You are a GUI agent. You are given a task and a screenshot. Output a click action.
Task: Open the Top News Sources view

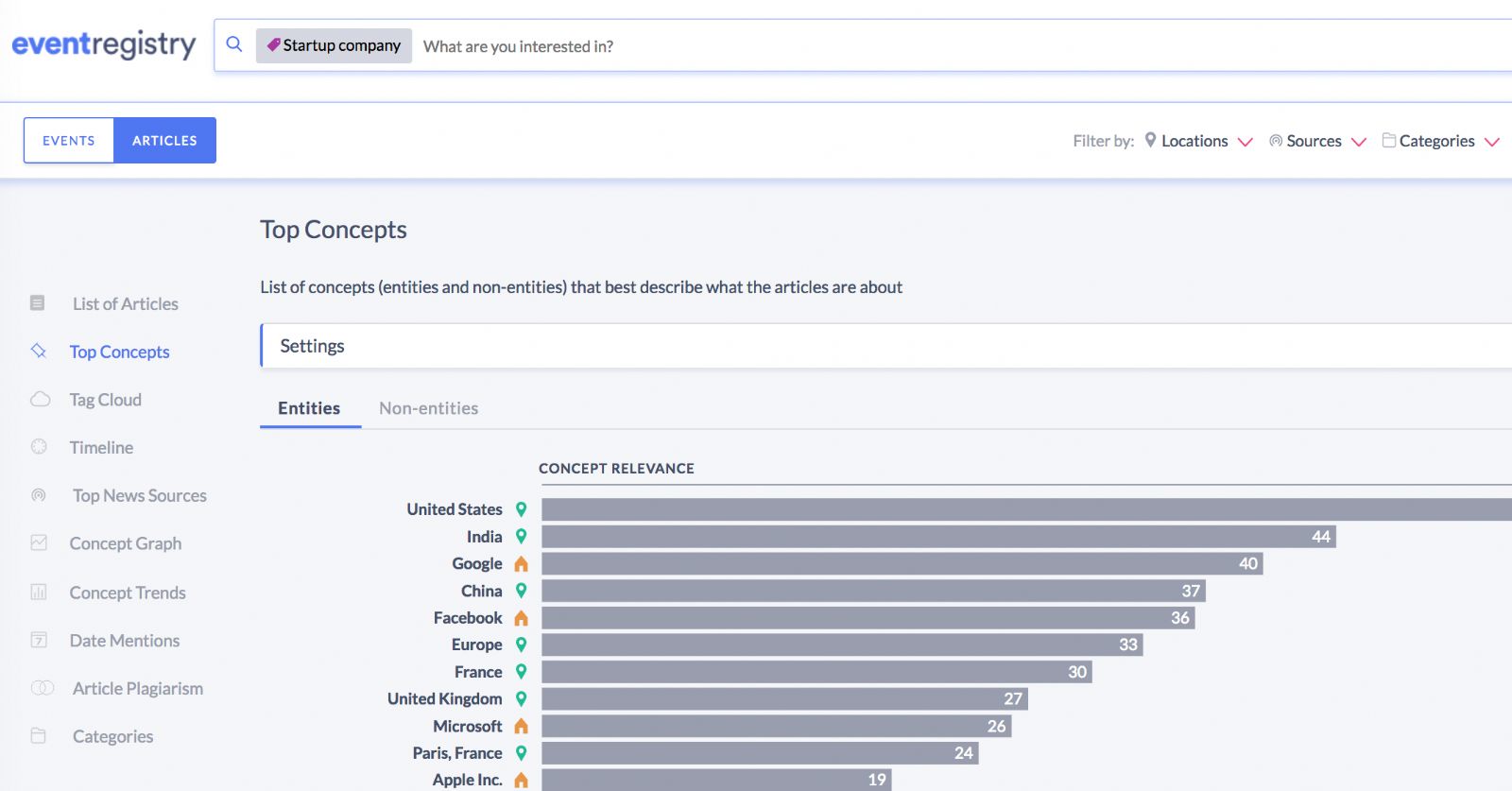click(140, 495)
